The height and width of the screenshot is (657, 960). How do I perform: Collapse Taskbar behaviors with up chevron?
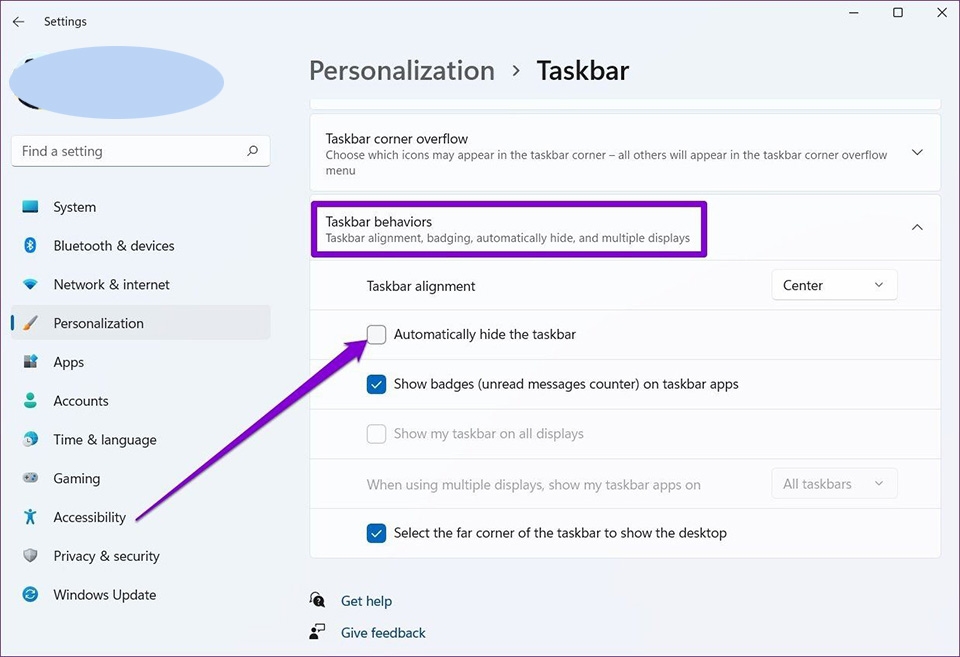click(x=917, y=227)
